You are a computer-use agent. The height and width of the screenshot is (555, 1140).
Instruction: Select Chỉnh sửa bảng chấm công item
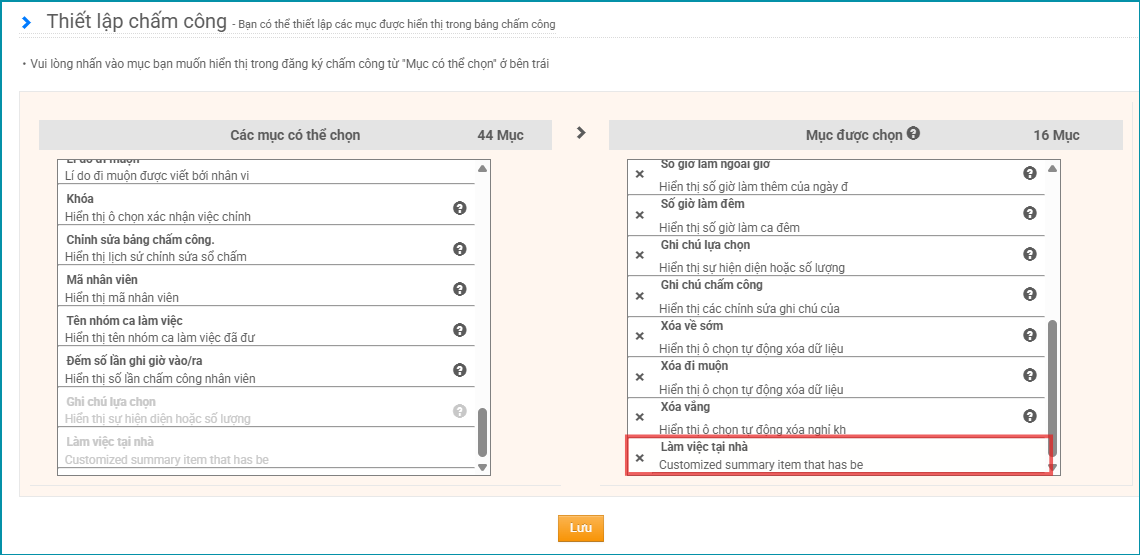point(250,247)
